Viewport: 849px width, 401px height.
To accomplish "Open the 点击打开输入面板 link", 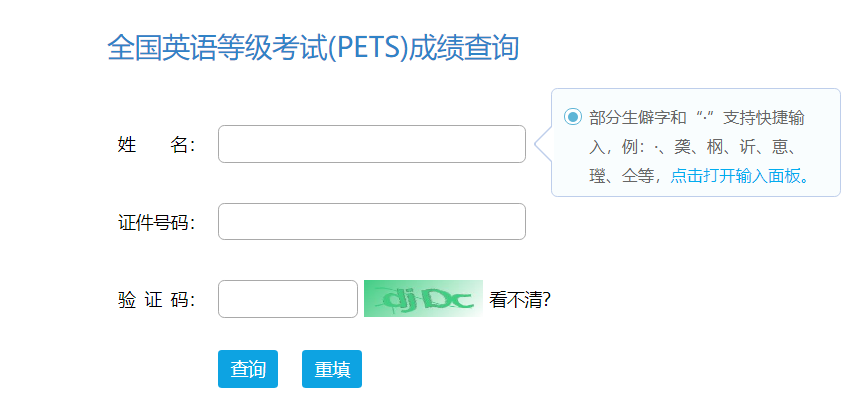I will pos(739,176).
